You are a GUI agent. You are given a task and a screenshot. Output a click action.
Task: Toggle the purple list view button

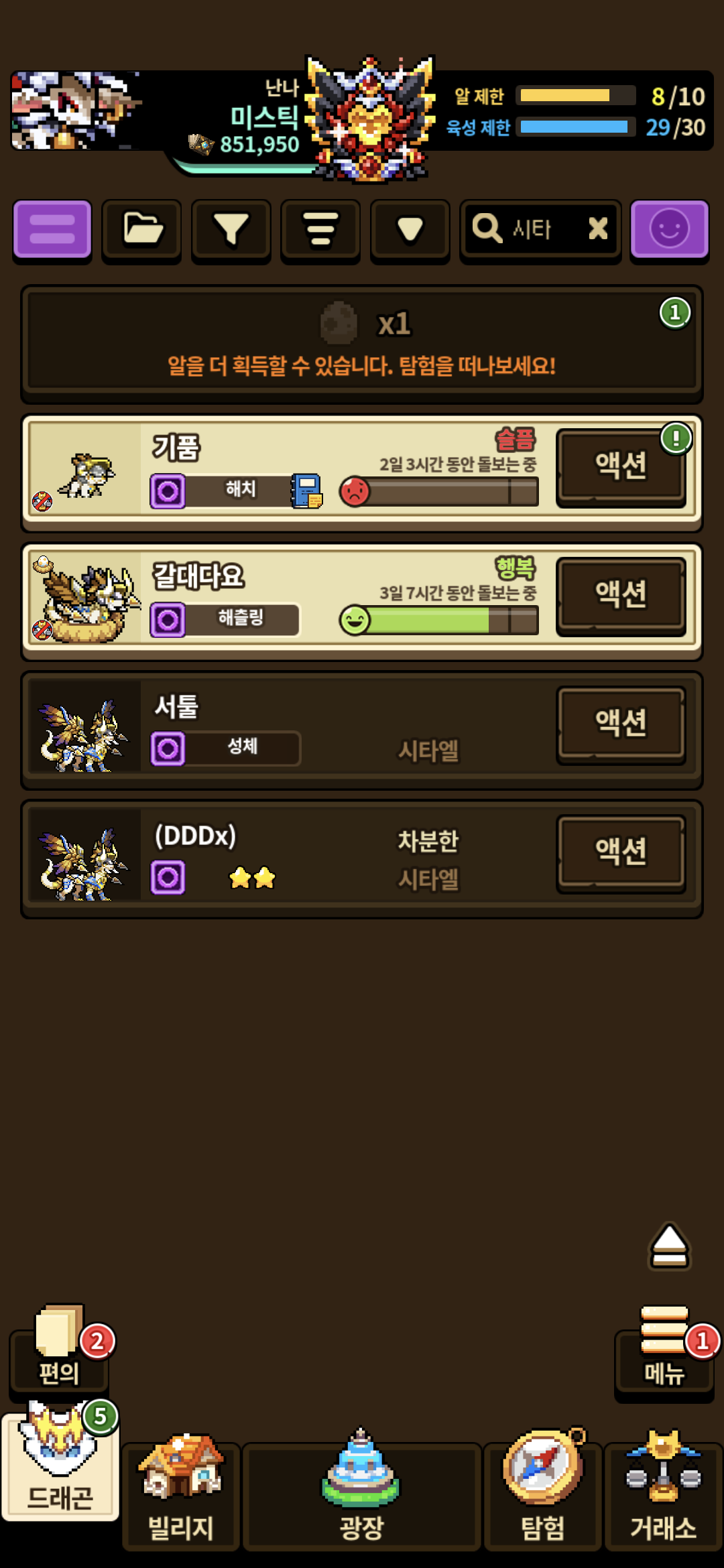click(52, 230)
